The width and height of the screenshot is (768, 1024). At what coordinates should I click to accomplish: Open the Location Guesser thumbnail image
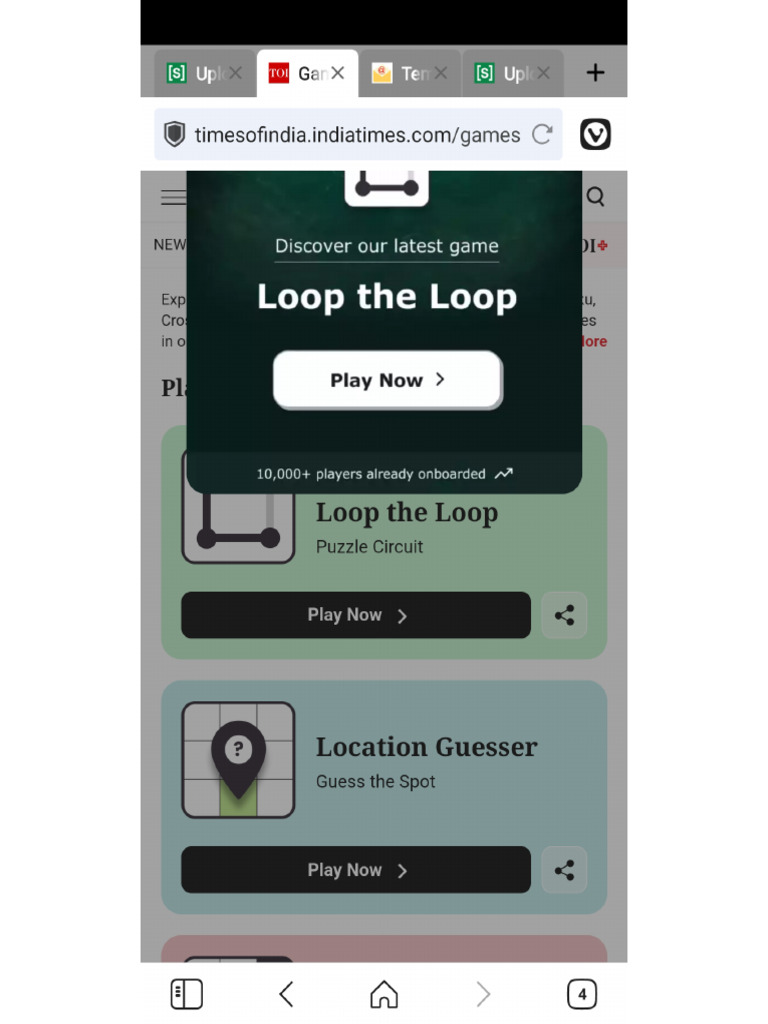click(x=238, y=760)
